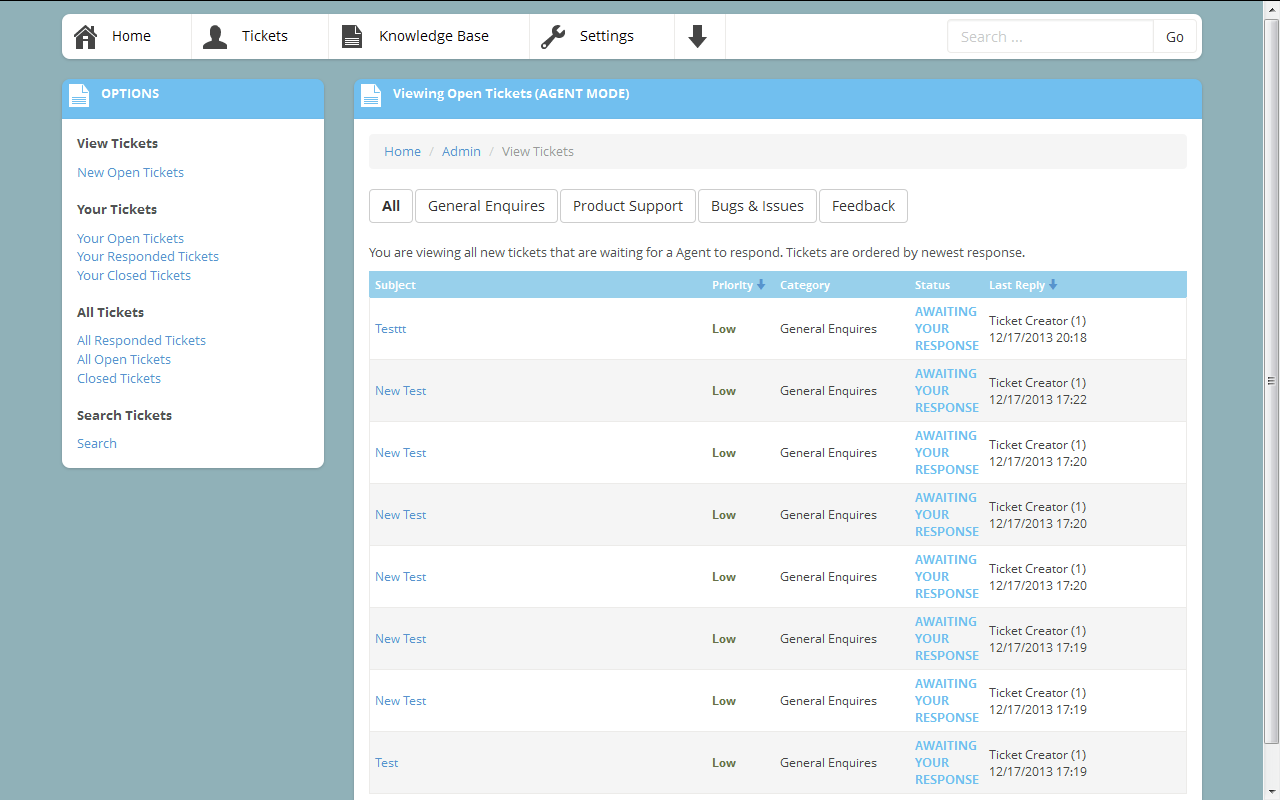This screenshot has height=800, width=1280.
Task: Open the Testtt ticket
Action: pyautogui.click(x=391, y=329)
